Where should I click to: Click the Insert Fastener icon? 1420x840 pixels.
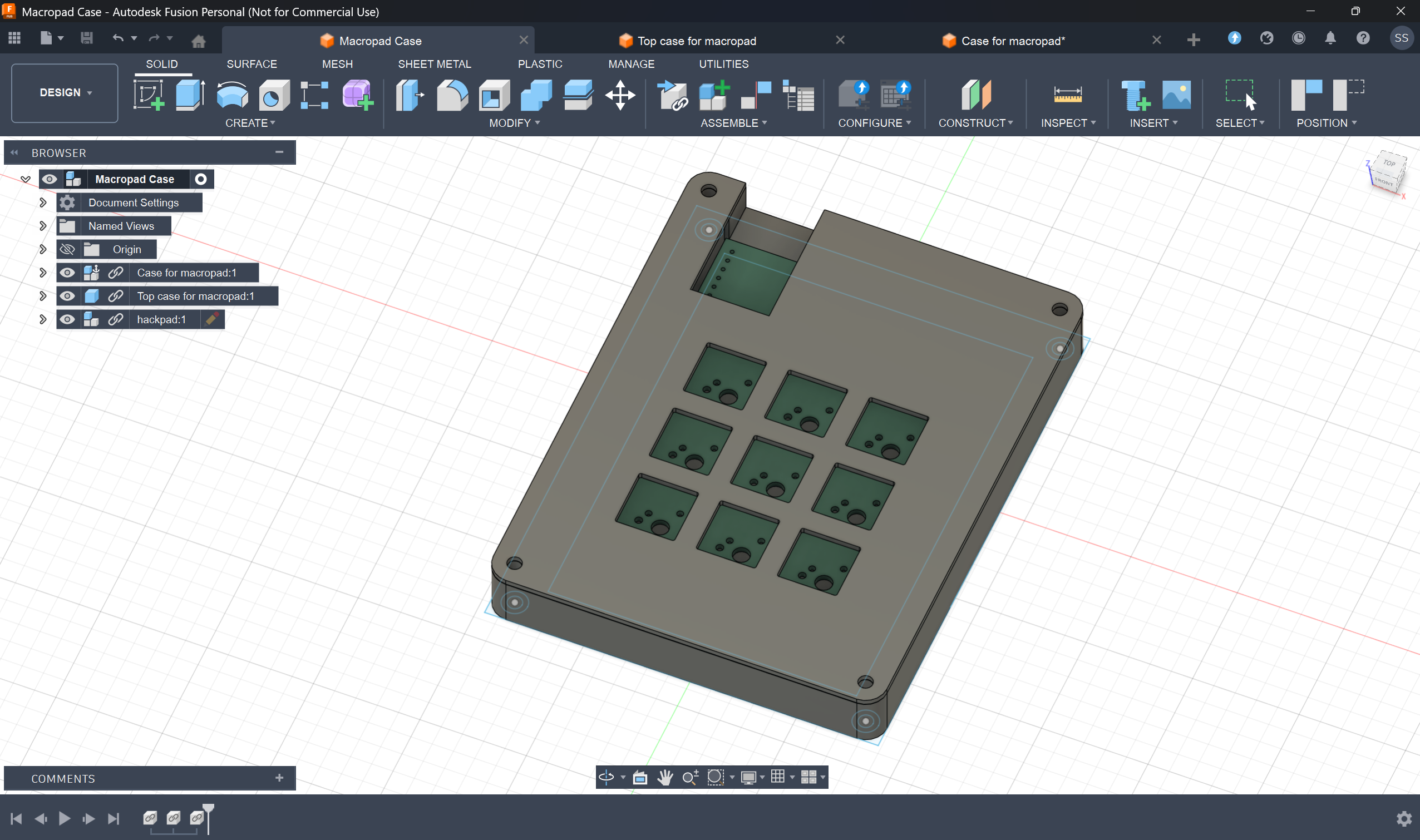click(x=1135, y=95)
